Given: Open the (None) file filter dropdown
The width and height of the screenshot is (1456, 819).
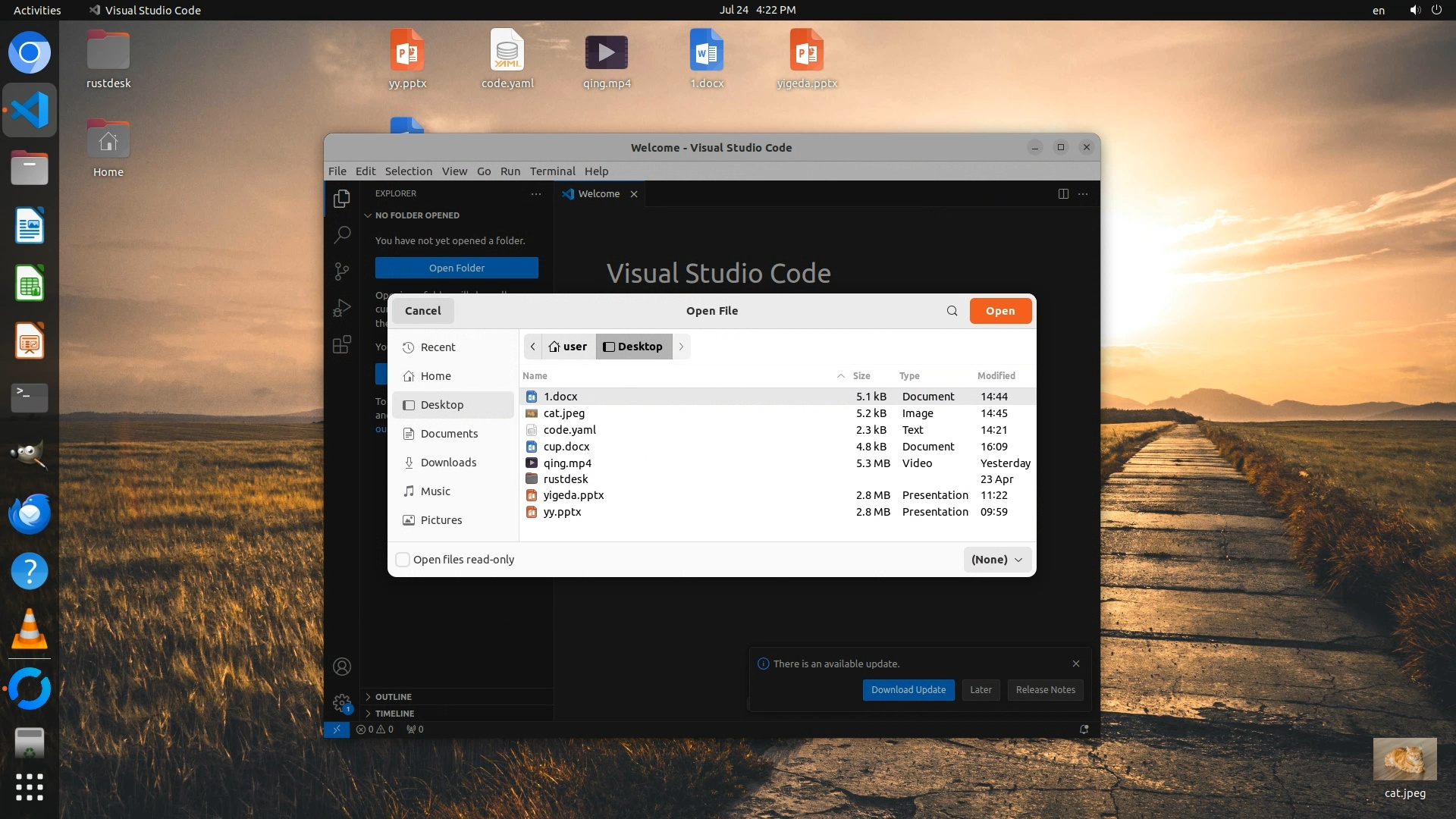Looking at the screenshot, I should click(x=996, y=560).
